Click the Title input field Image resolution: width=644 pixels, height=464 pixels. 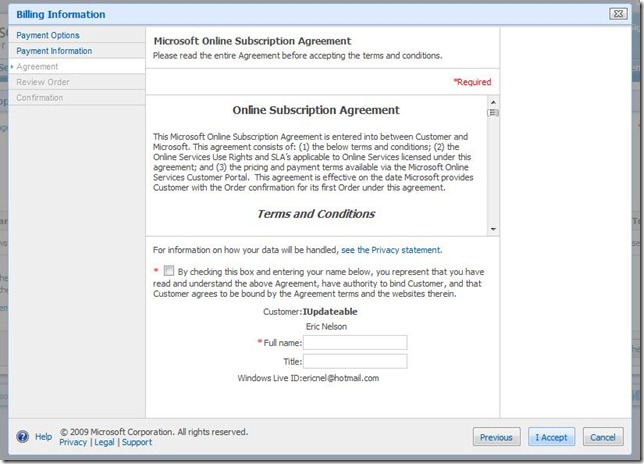(355, 361)
